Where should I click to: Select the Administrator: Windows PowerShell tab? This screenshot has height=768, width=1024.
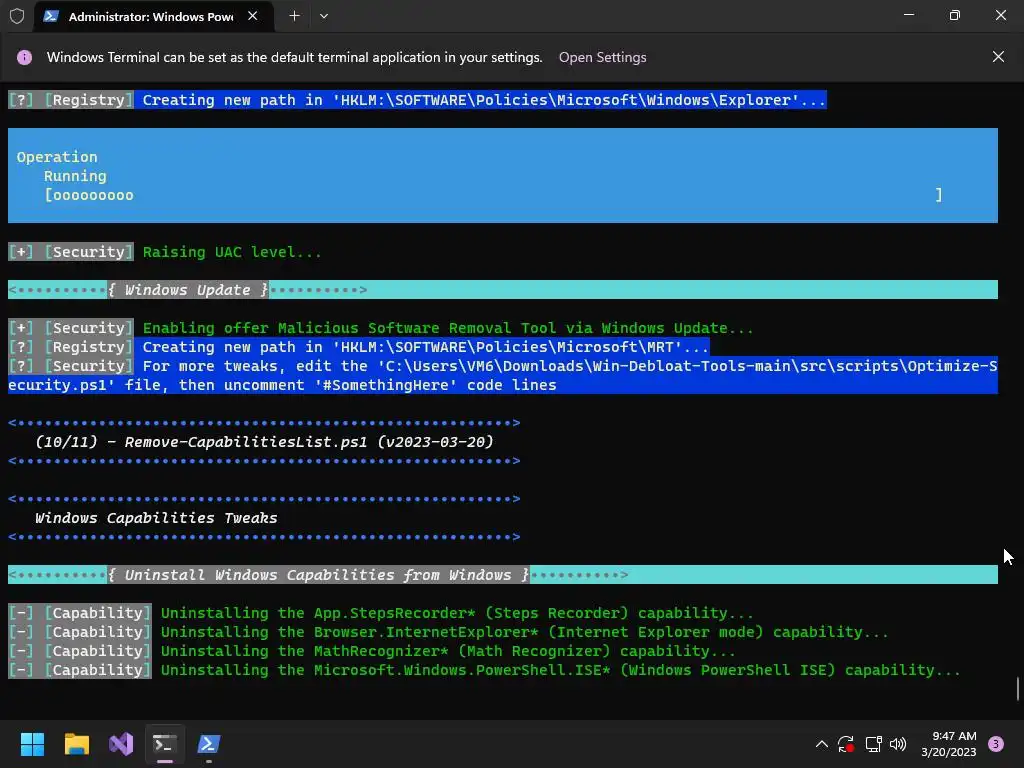pos(151,16)
